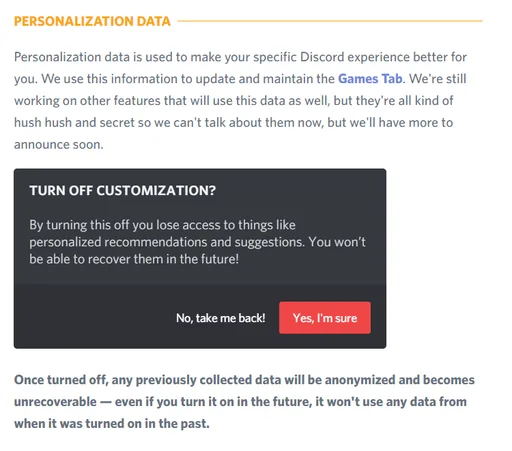The width and height of the screenshot is (512, 451).
Task: Click the sentence starting "Personalization data is used"
Action: coord(240,57)
